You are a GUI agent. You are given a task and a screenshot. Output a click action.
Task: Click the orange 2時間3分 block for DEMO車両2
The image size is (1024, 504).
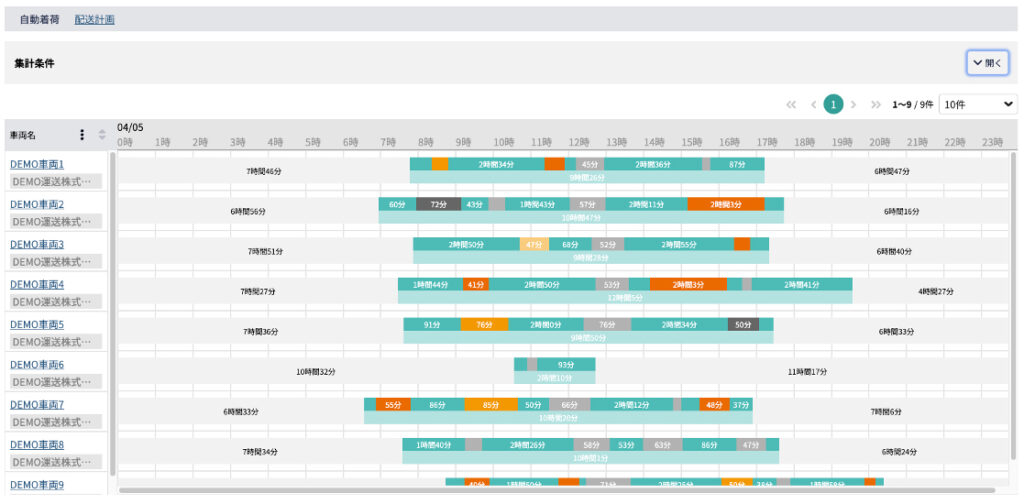click(725, 204)
